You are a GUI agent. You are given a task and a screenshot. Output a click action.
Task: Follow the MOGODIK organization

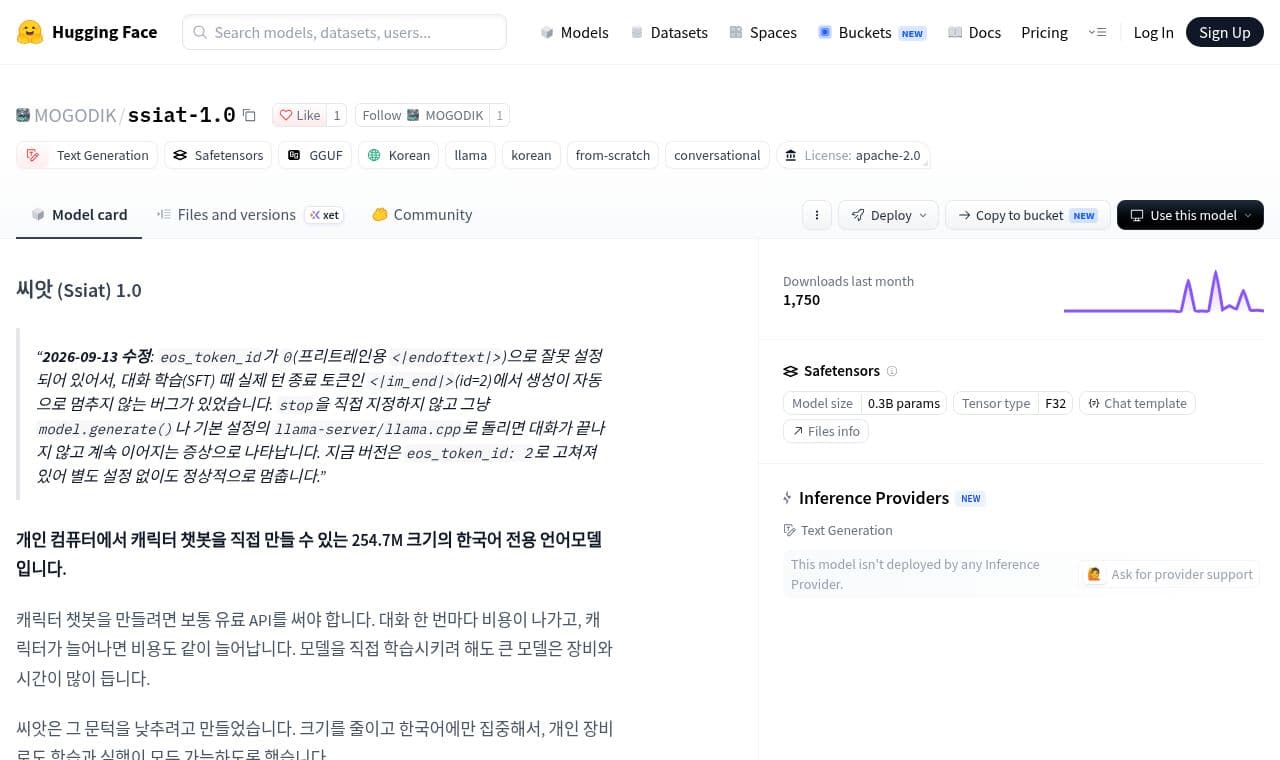422,115
